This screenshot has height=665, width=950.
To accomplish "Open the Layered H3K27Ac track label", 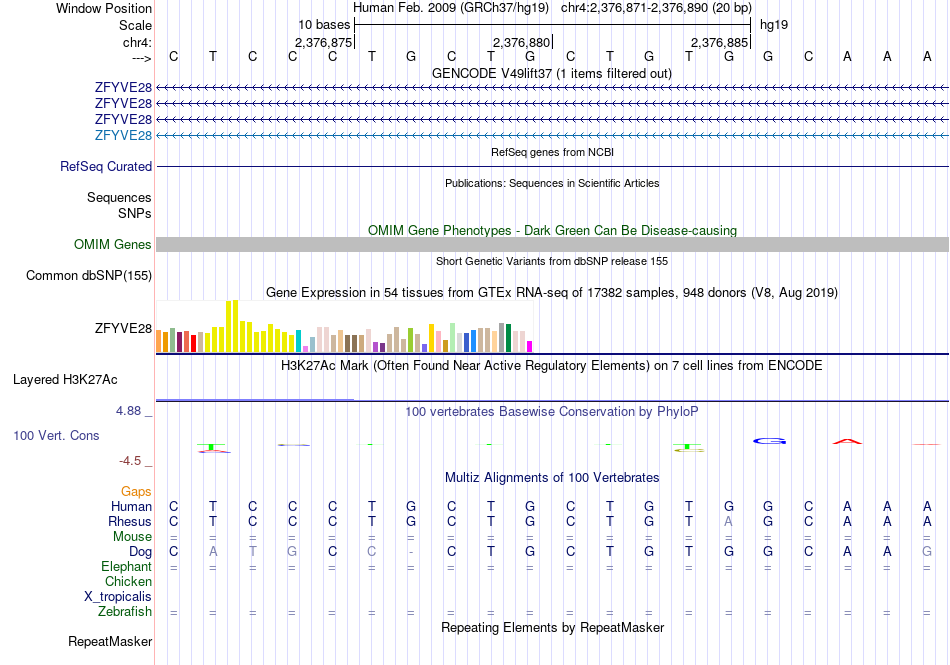I will (65, 380).
